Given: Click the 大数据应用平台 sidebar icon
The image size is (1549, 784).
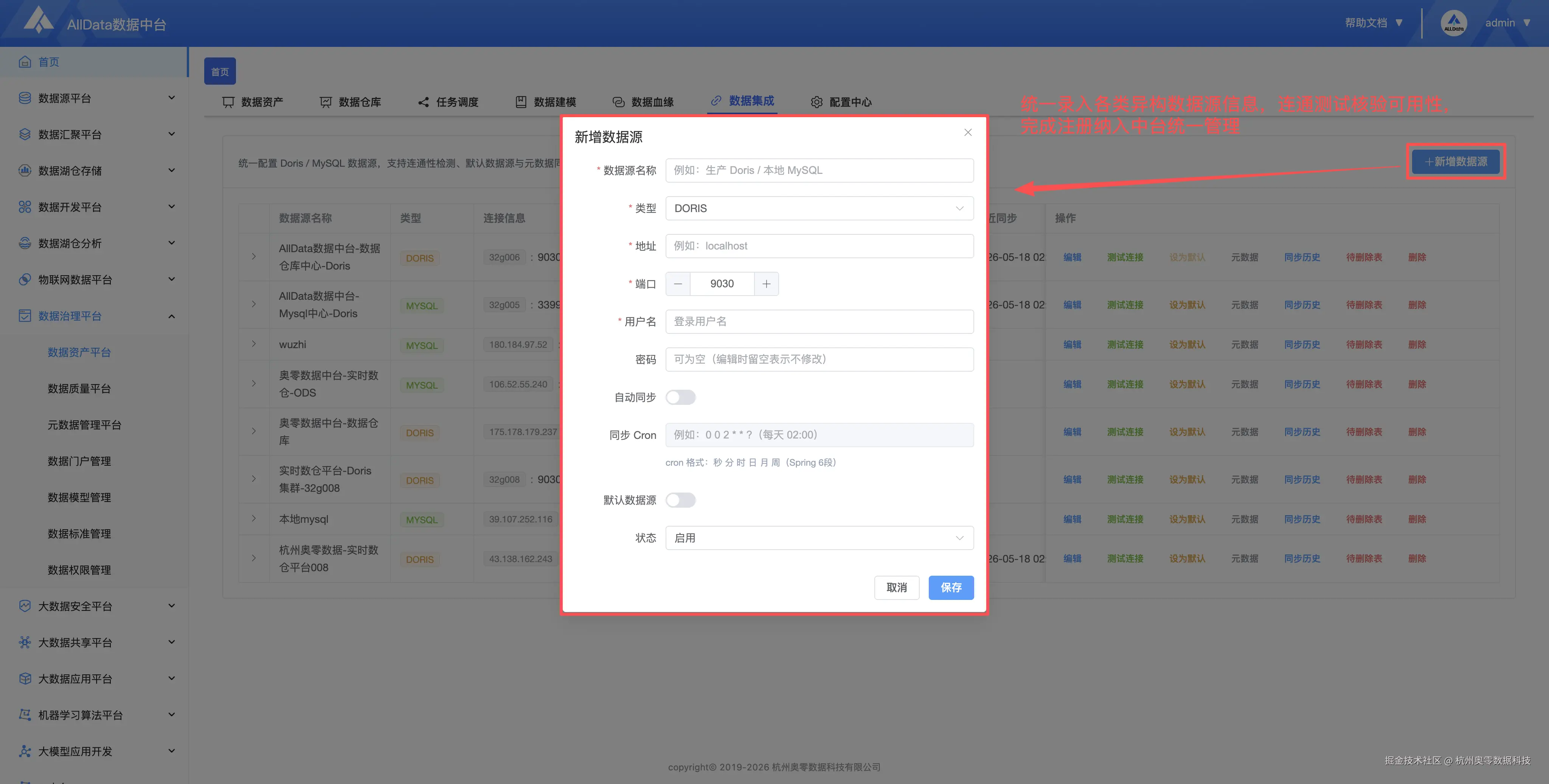Looking at the screenshot, I should click(x=25, y=678).
